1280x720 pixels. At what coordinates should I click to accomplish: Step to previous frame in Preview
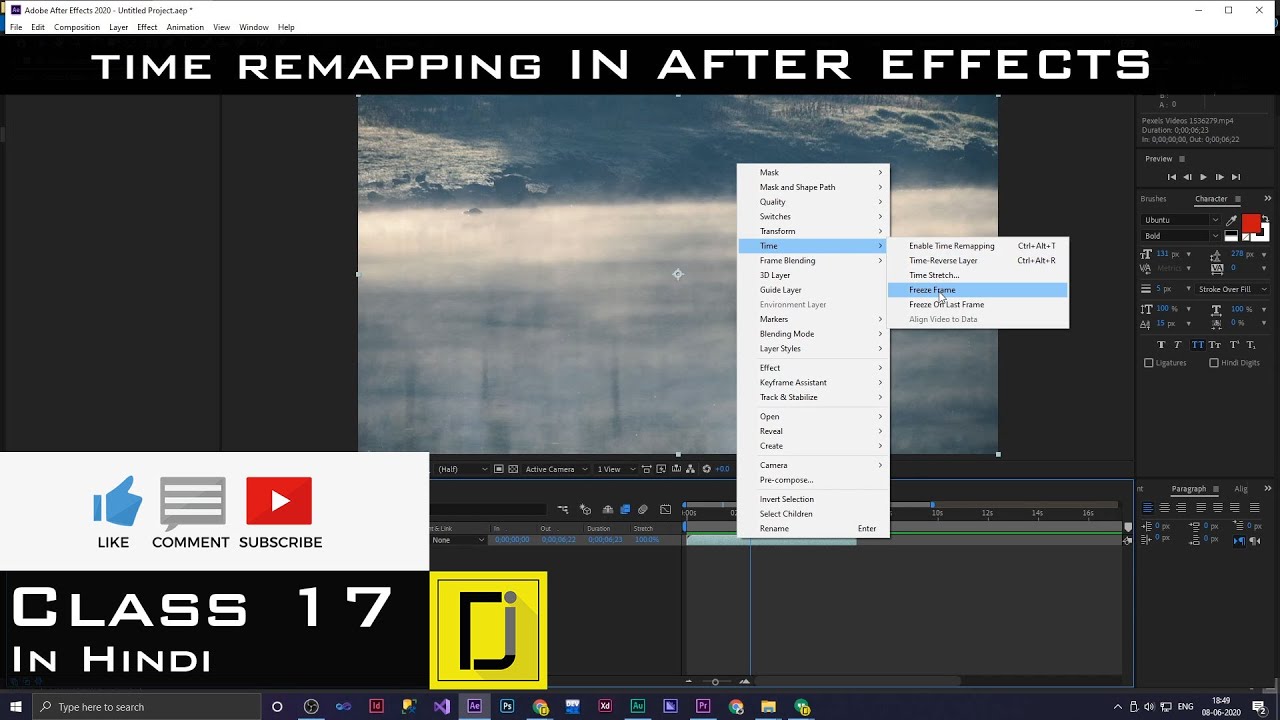(x=1187, y=177)
